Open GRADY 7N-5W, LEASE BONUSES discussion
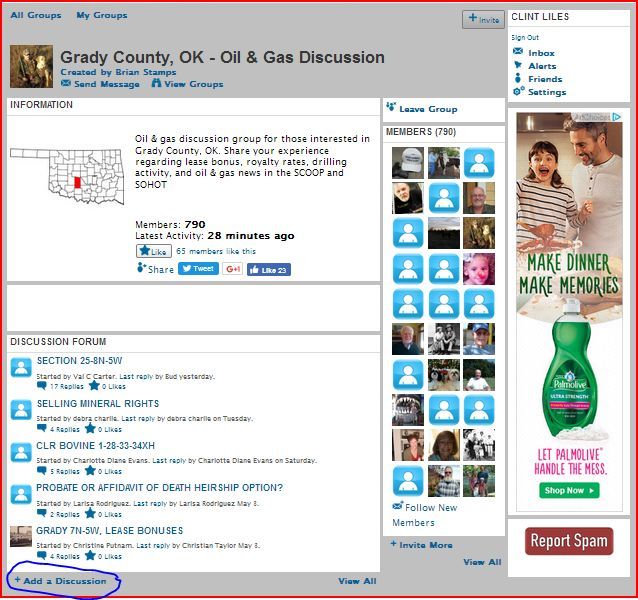This screenshot has width=638, height=600. [x=110, y=530]
